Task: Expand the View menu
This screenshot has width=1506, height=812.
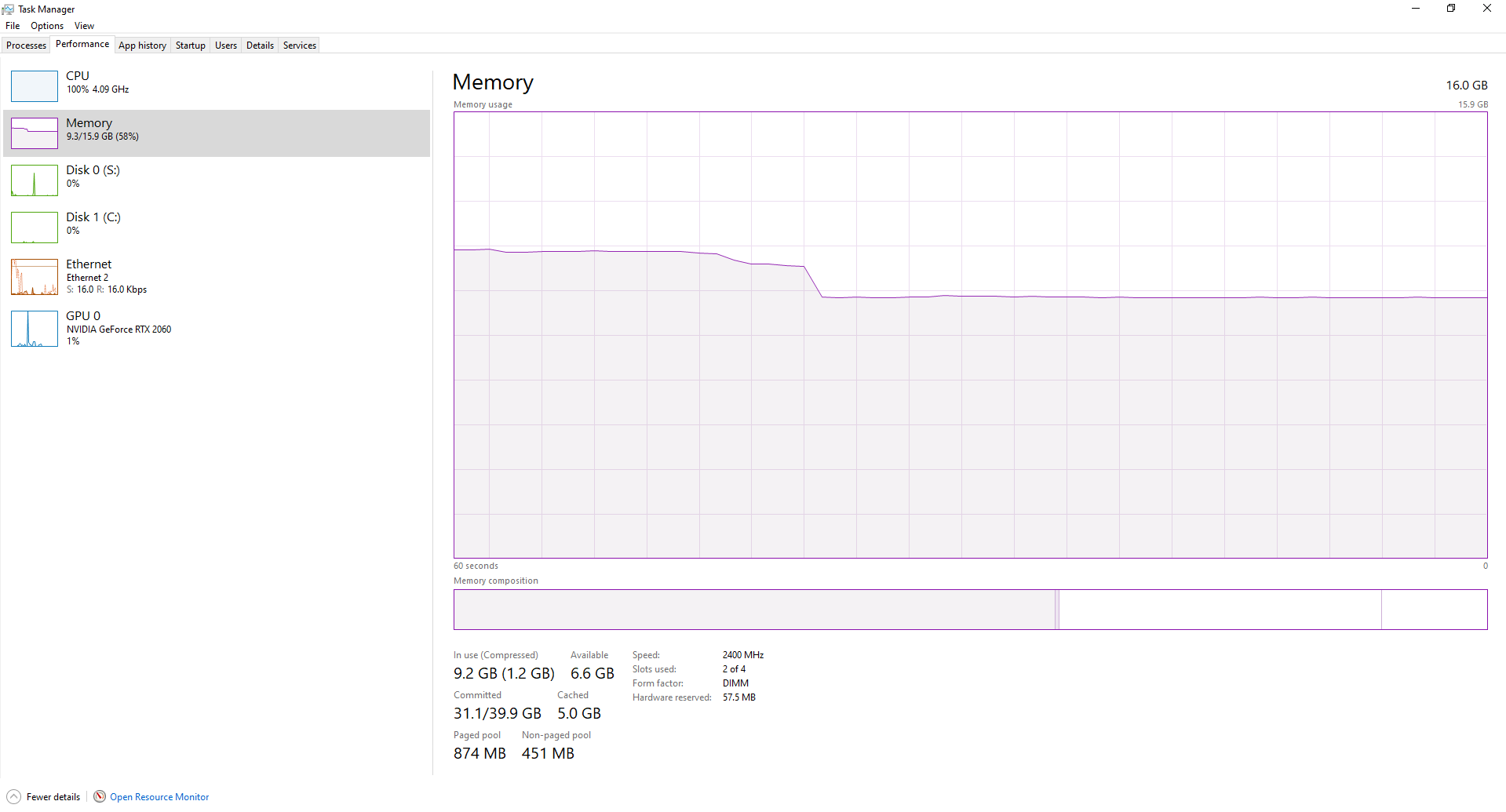Action: (x=84, y=26)
